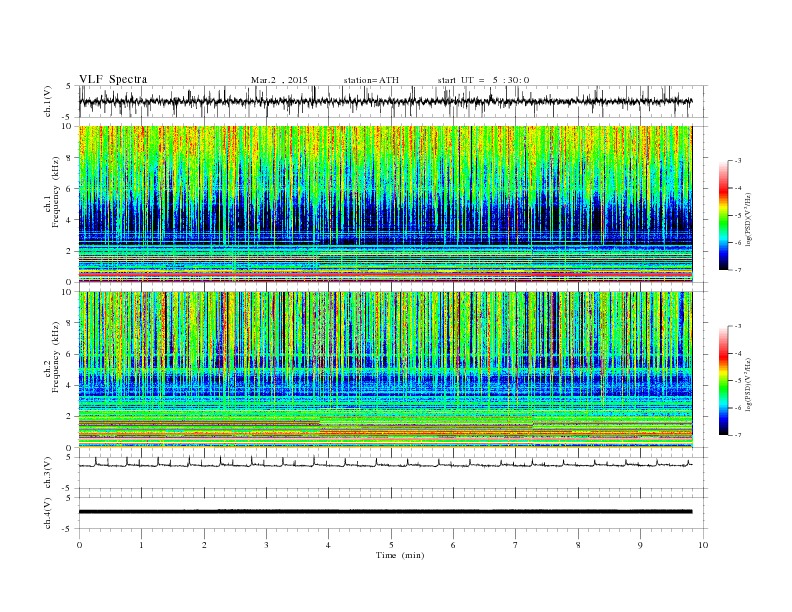Click inside the ch.1 spectrogram panel
This screenshot has height=612, width=792.
click(x=385, y=204)
